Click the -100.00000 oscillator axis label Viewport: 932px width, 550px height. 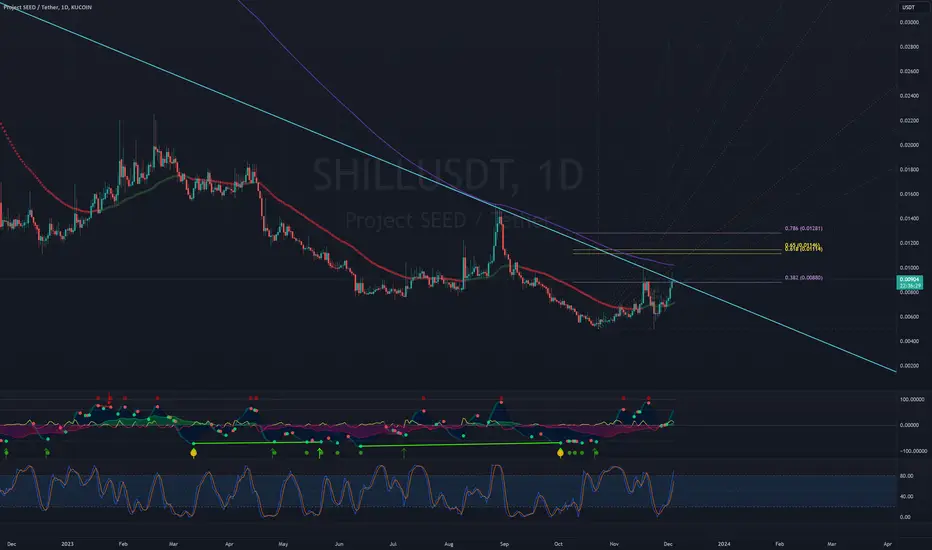click(x=912, y=451)
